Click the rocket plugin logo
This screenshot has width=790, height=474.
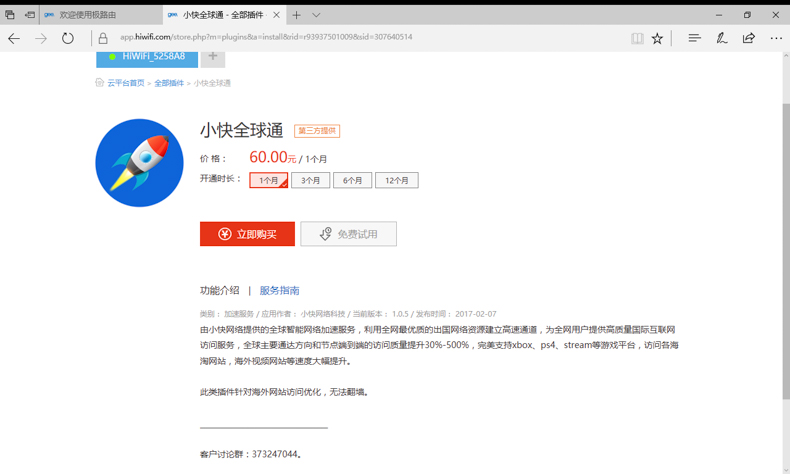click(x=139, y=163)
